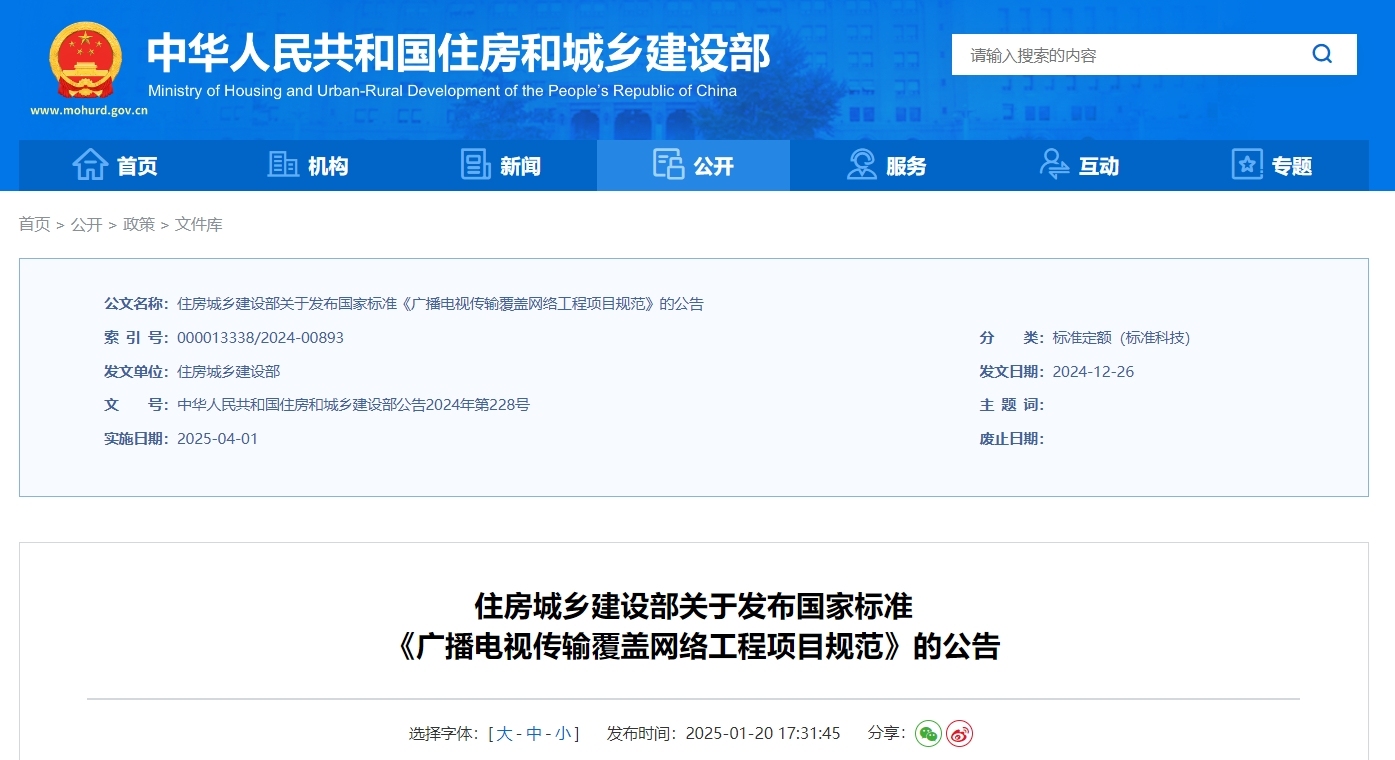Viewport: 1395px width, 760px height.
Task: Share article via Weibo icon
Action: [x=958, y=733]
